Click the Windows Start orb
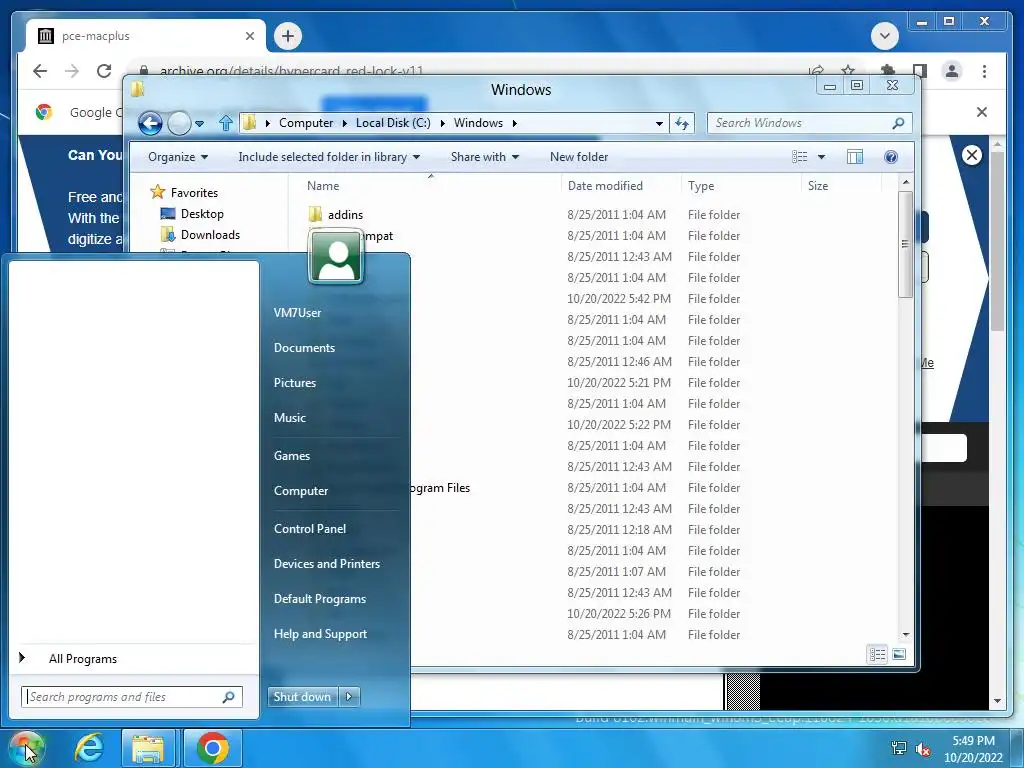Screen dimensions: 1024x768 26,748
